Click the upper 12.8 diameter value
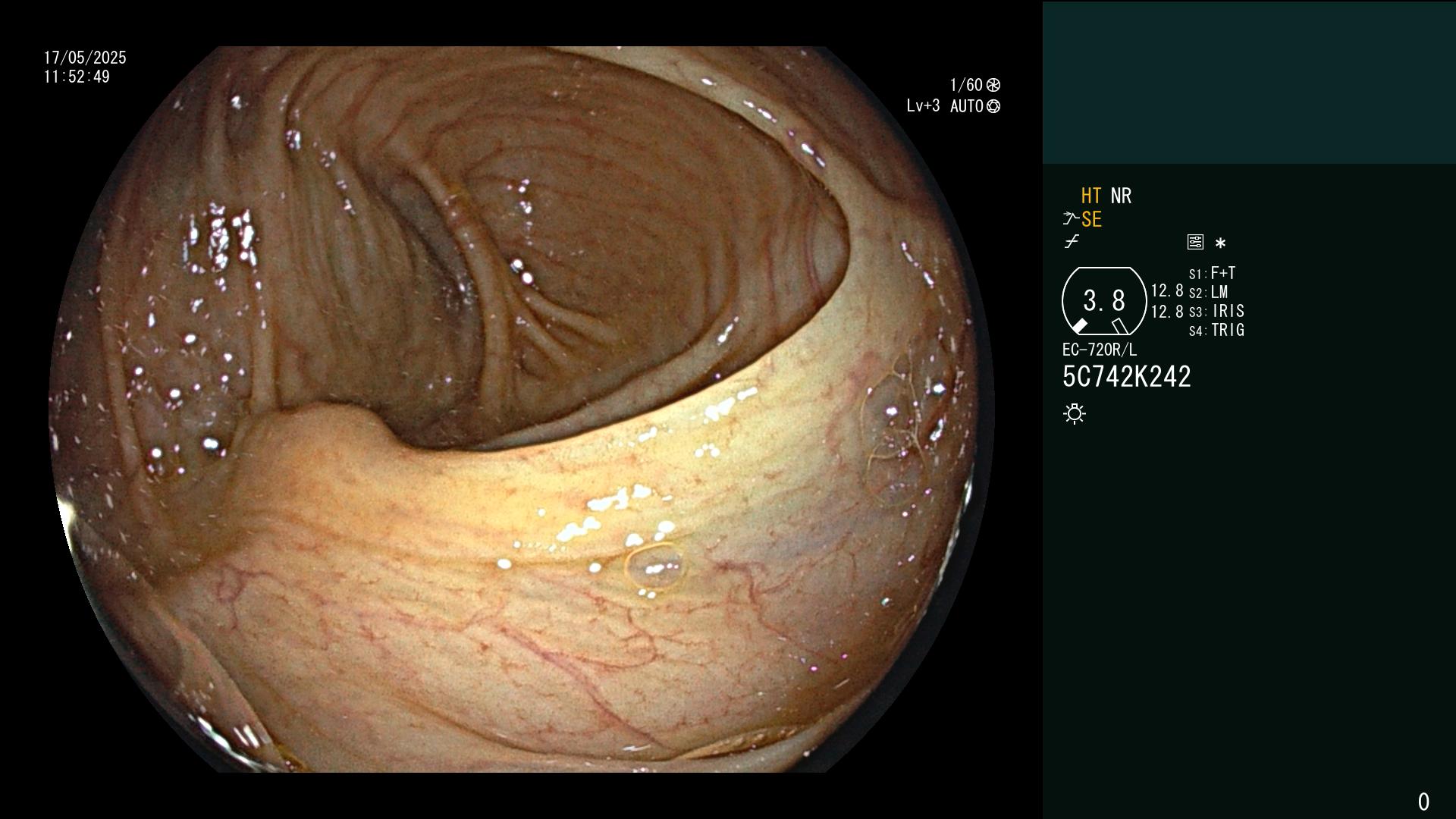1456x819 pixels. point(1167,290)
